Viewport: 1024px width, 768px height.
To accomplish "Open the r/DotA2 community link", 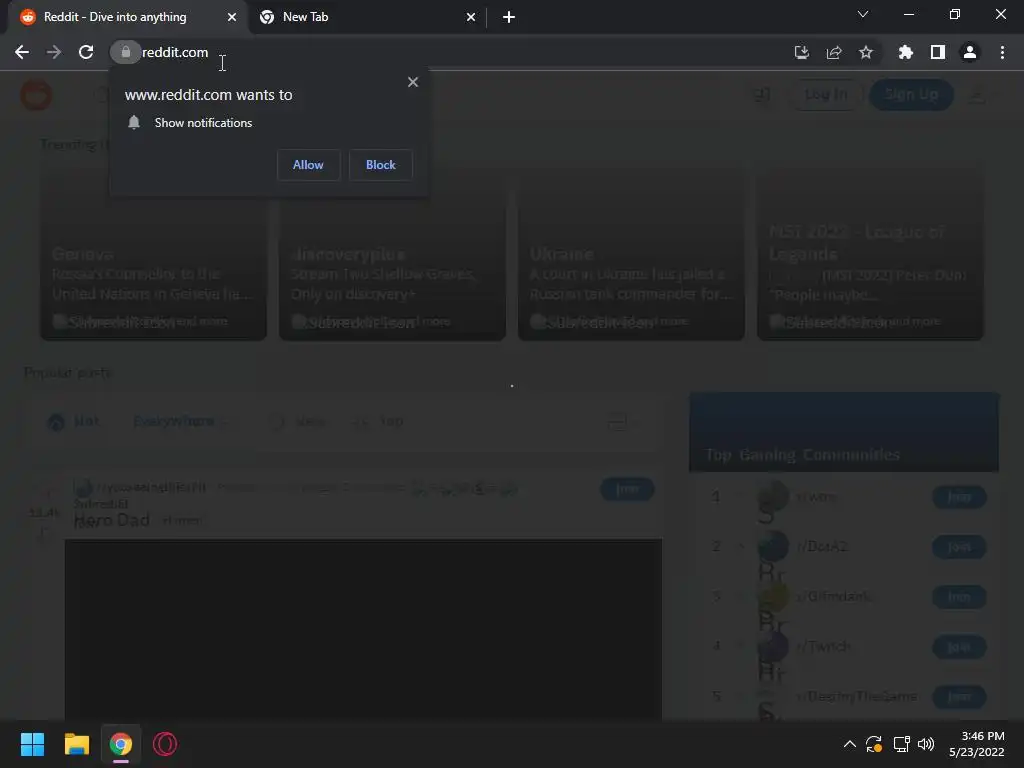I will [822, 547].
